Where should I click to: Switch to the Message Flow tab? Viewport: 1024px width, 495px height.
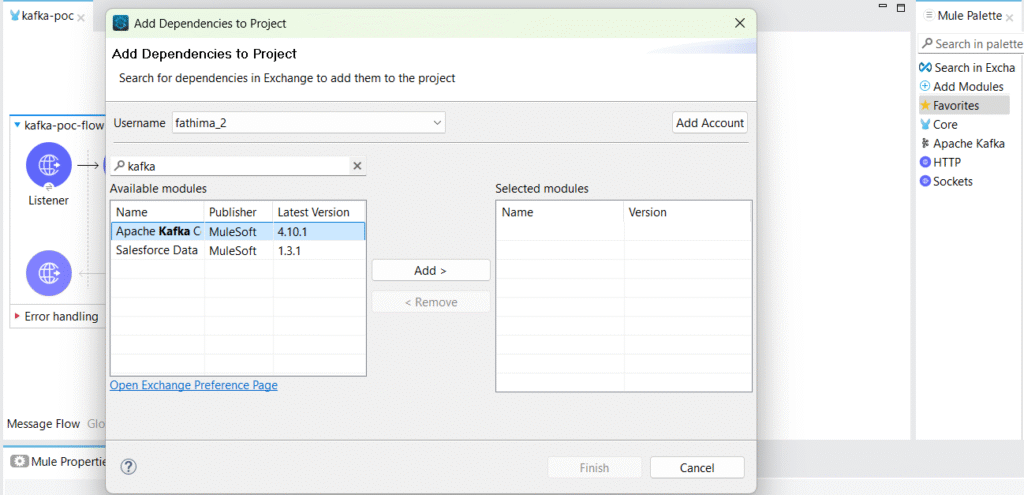click(x=43, y=424)
